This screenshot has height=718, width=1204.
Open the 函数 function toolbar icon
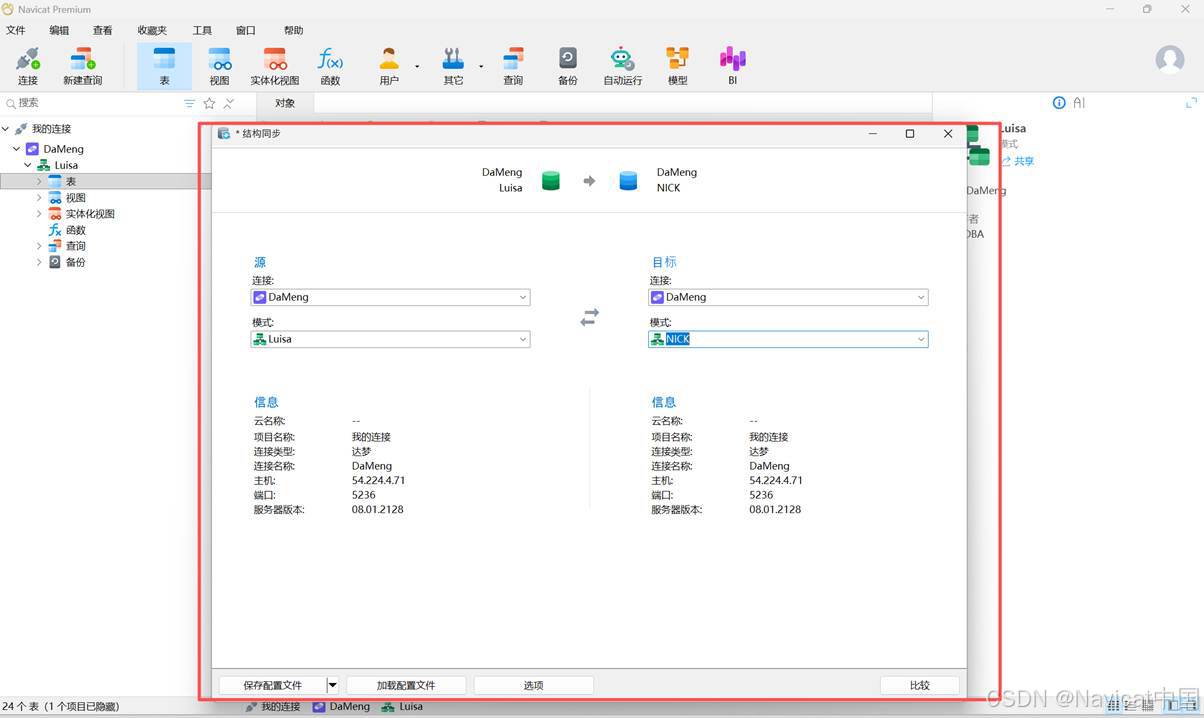[330, 66]
